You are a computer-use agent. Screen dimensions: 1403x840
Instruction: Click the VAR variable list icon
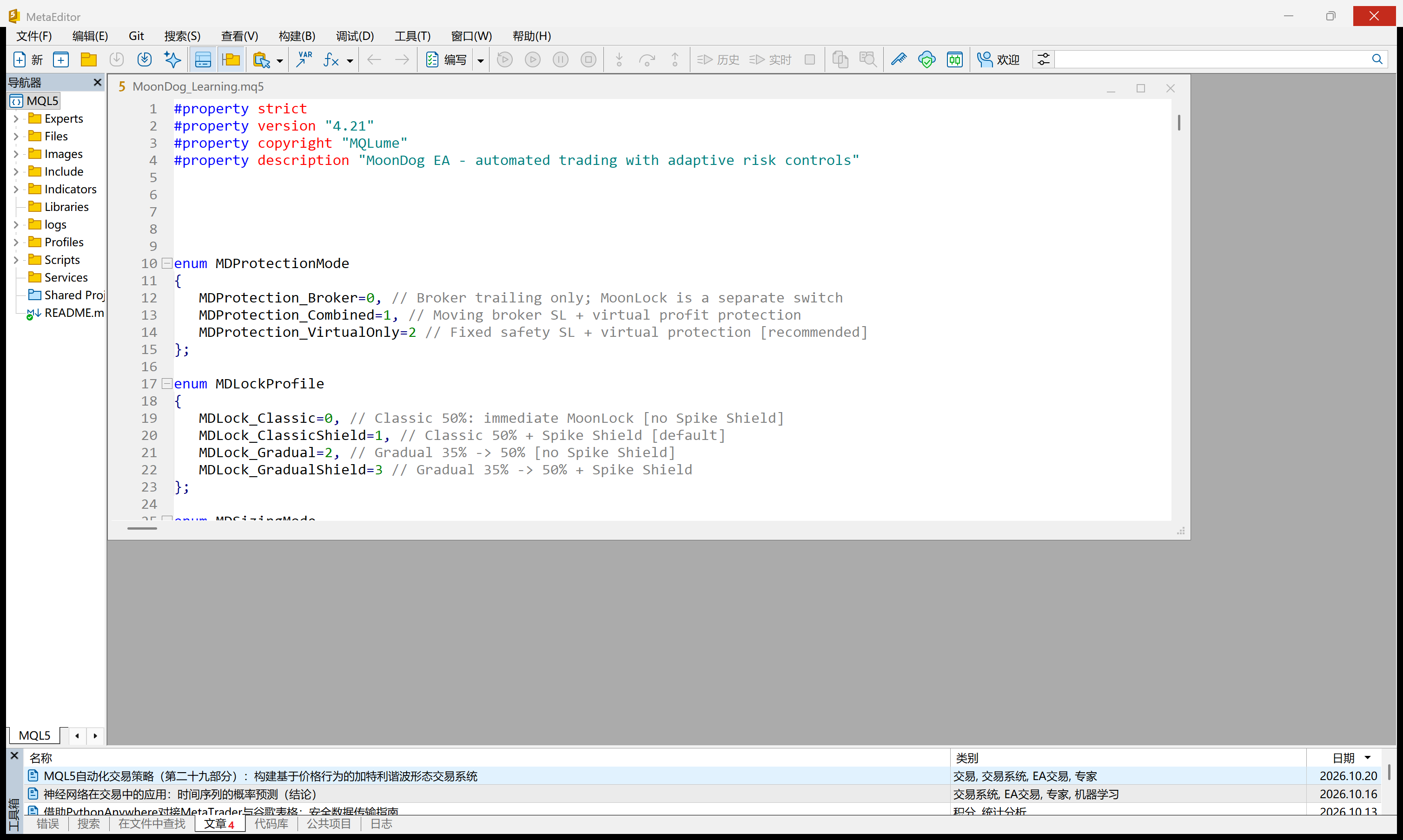pos(304,59)
